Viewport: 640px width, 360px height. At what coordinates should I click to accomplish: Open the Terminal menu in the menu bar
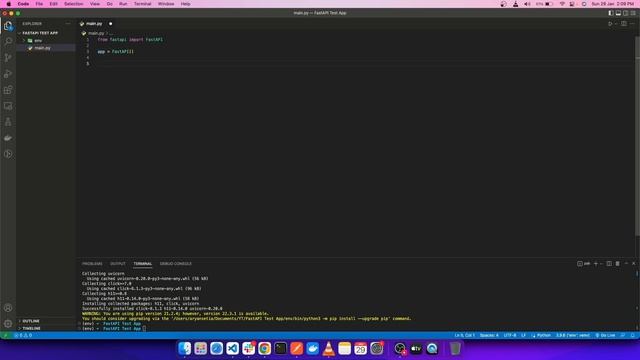[142, 4]
